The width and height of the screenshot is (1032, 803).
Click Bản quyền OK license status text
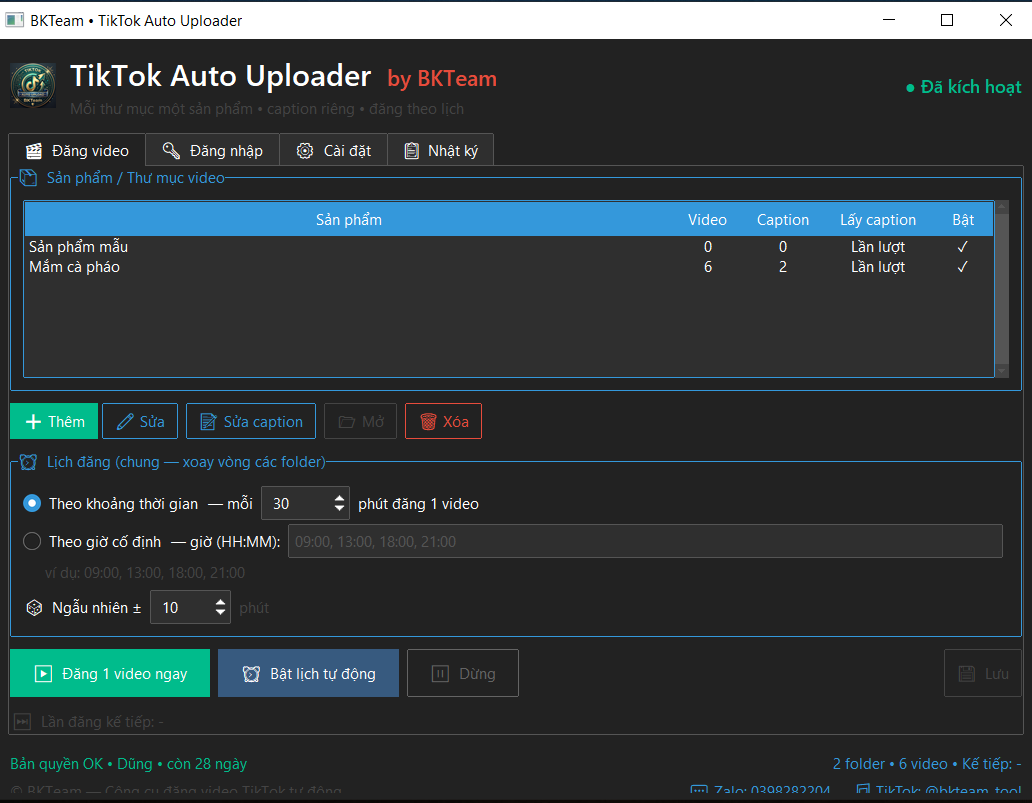click(x=129, y=764)
